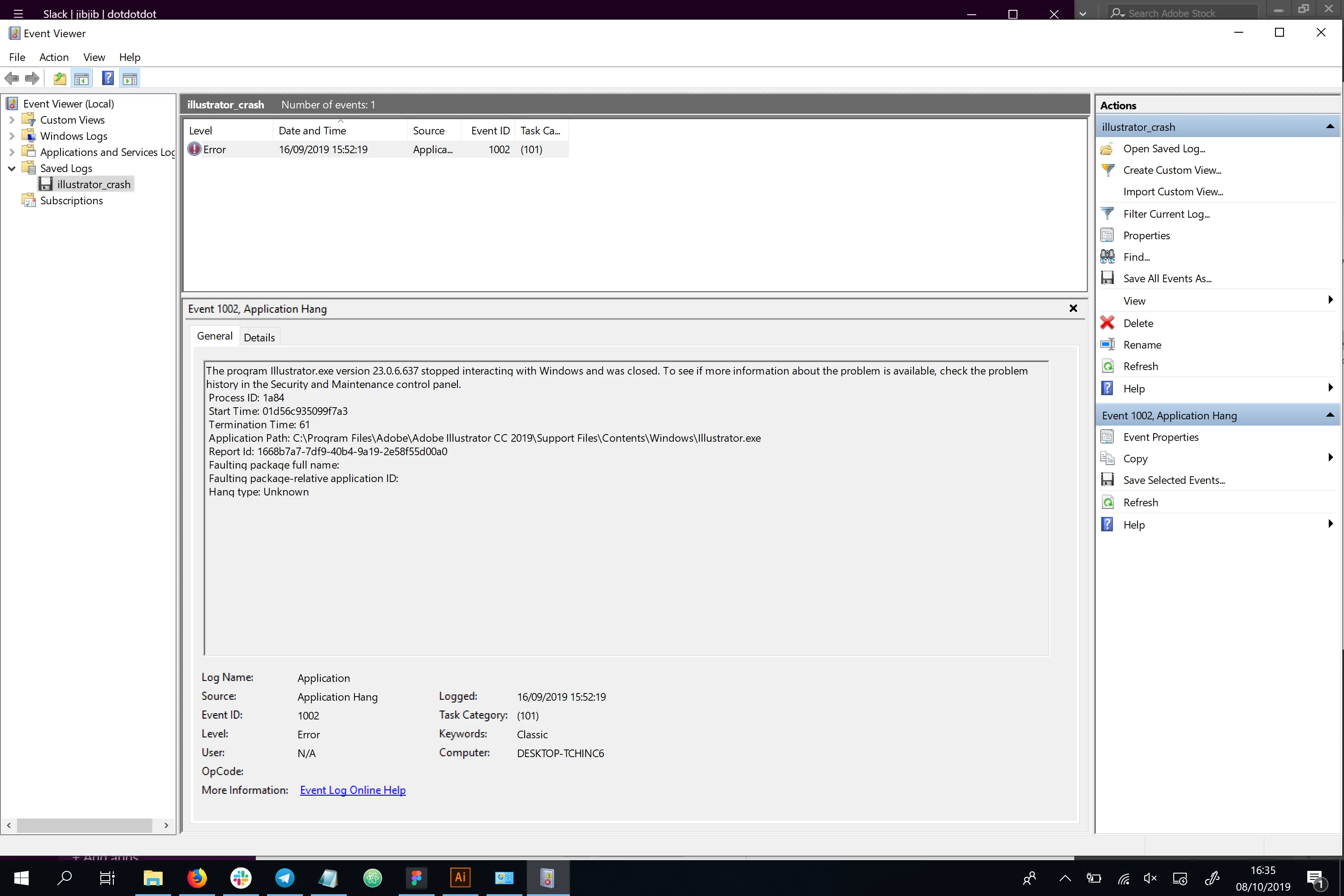Collapse the Saved Logs tree node
The height and width of the screenshot is (896, 1344).
(12, 168)
